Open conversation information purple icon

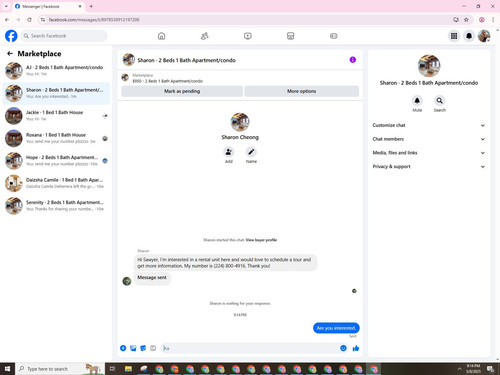pyautogui.click(x=353, y=60)
